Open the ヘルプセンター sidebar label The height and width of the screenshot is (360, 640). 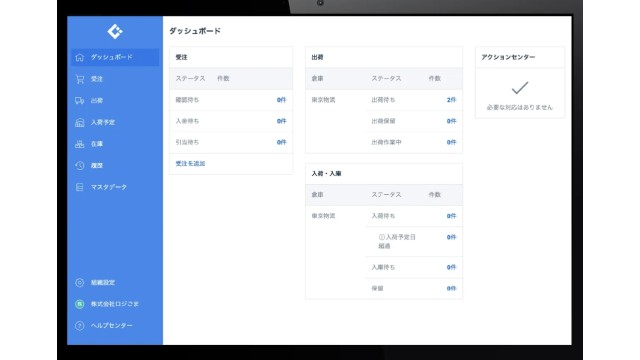[x=111, y=326]
